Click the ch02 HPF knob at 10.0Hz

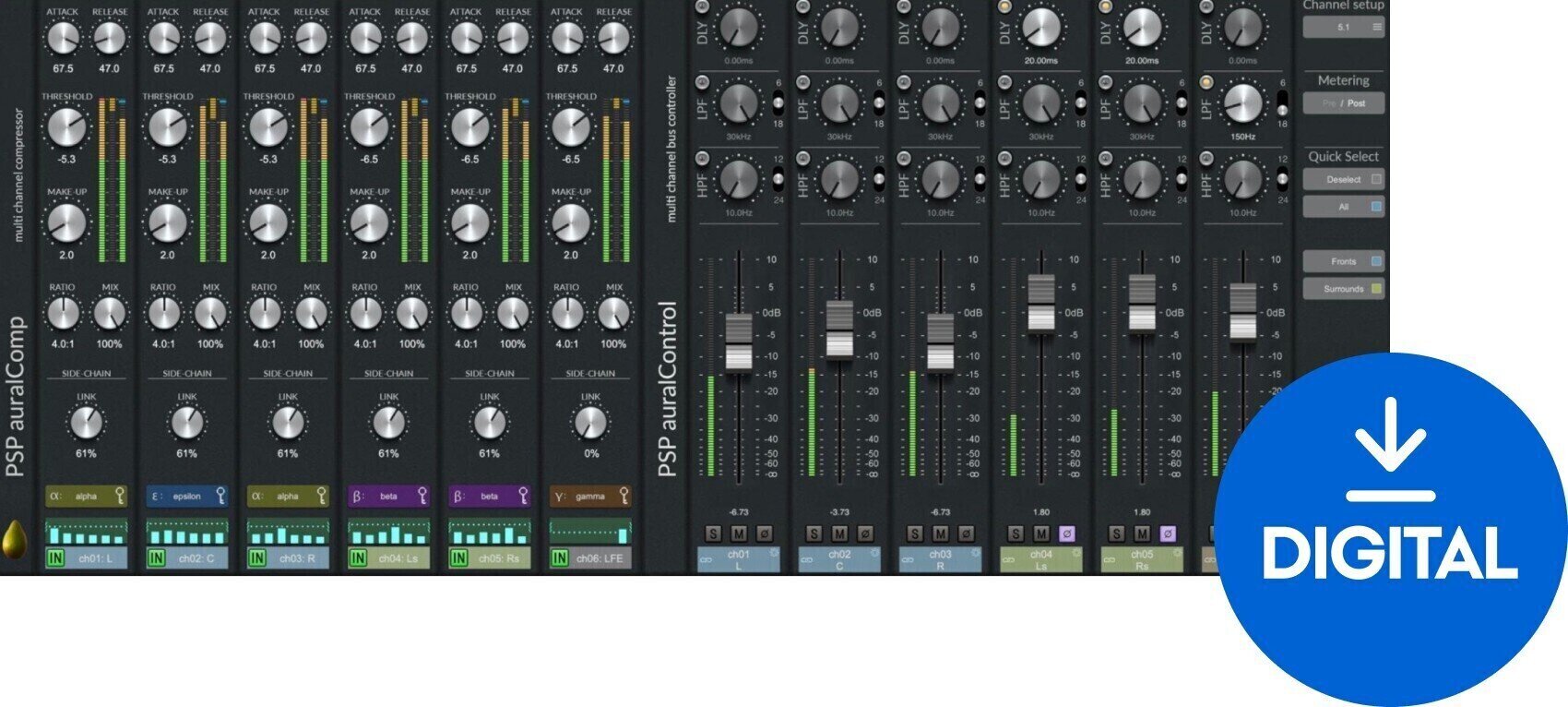(x=838, y=180)
